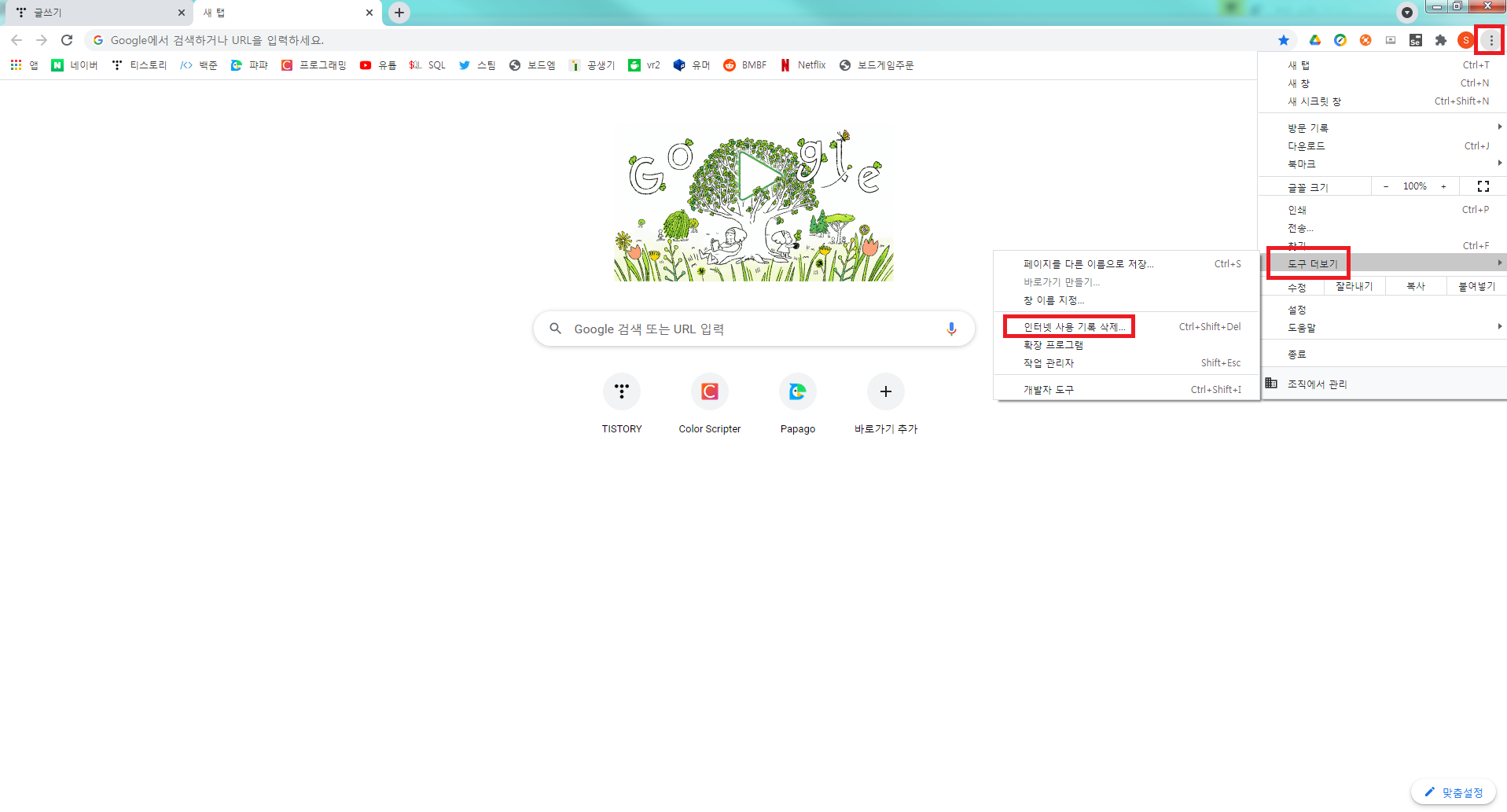Open the SQL bookmark

[428, 65]
